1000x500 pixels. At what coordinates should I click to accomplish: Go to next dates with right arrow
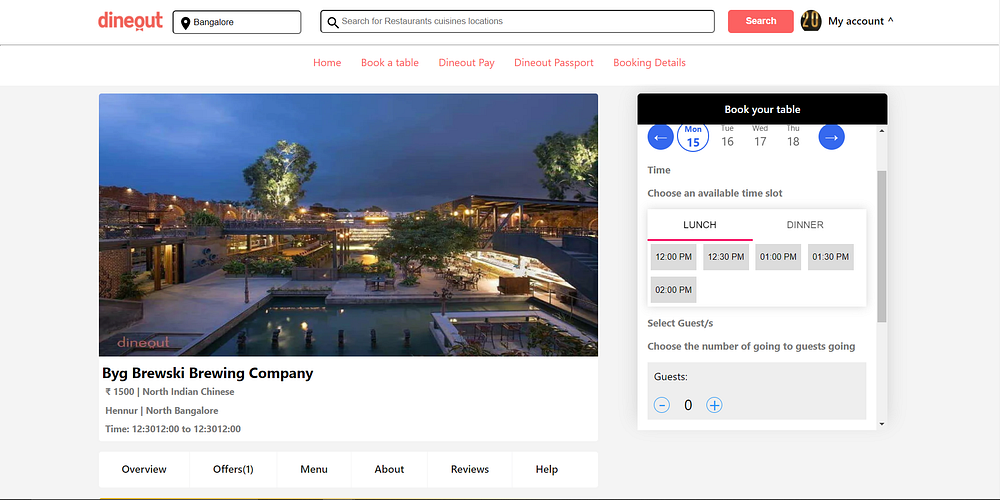(x=832, y=137)
